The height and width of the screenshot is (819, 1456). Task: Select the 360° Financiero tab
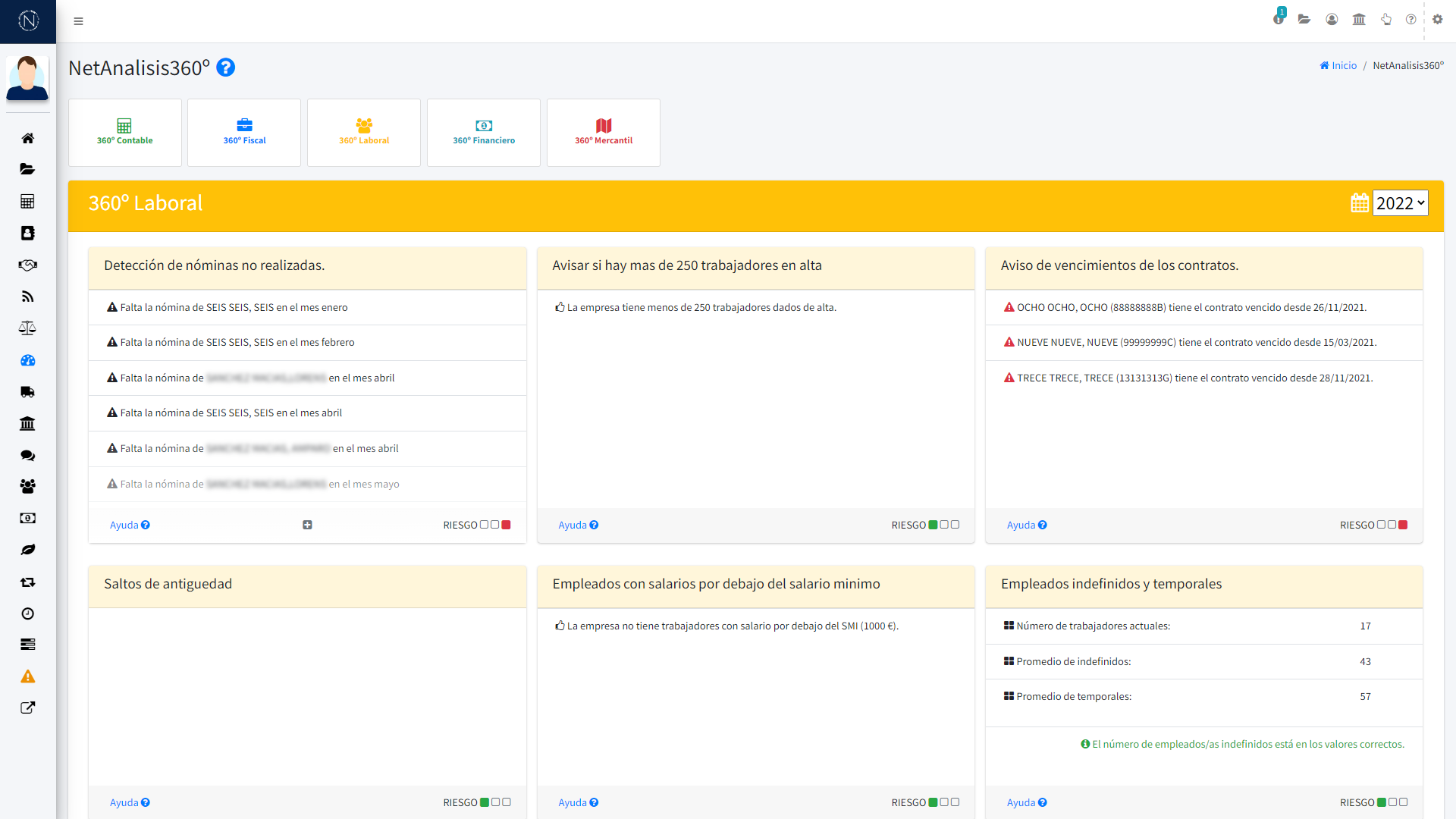click(484, 132)
